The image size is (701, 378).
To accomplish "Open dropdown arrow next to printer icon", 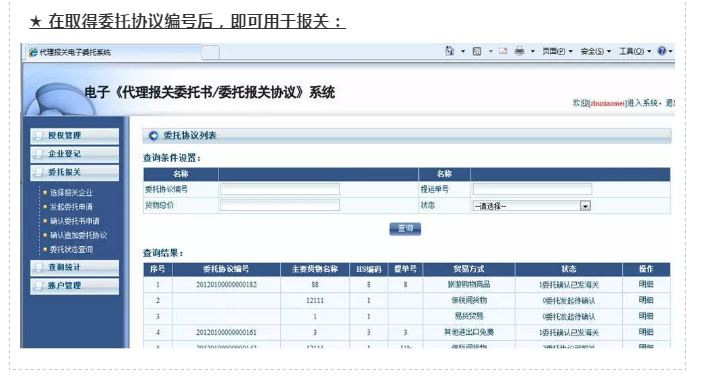I will point(532,51).
